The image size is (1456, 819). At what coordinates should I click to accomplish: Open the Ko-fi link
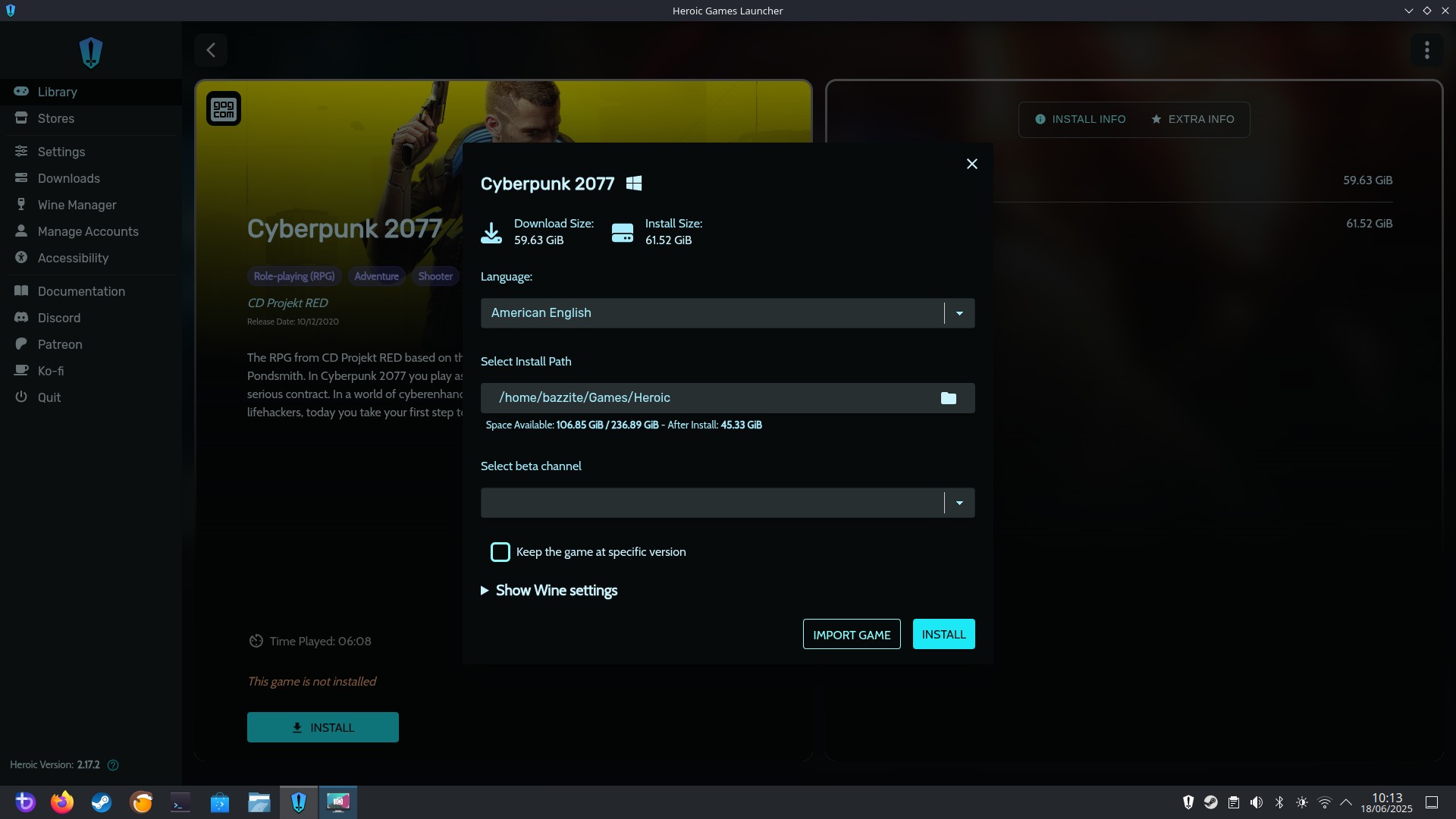(91, 371)
